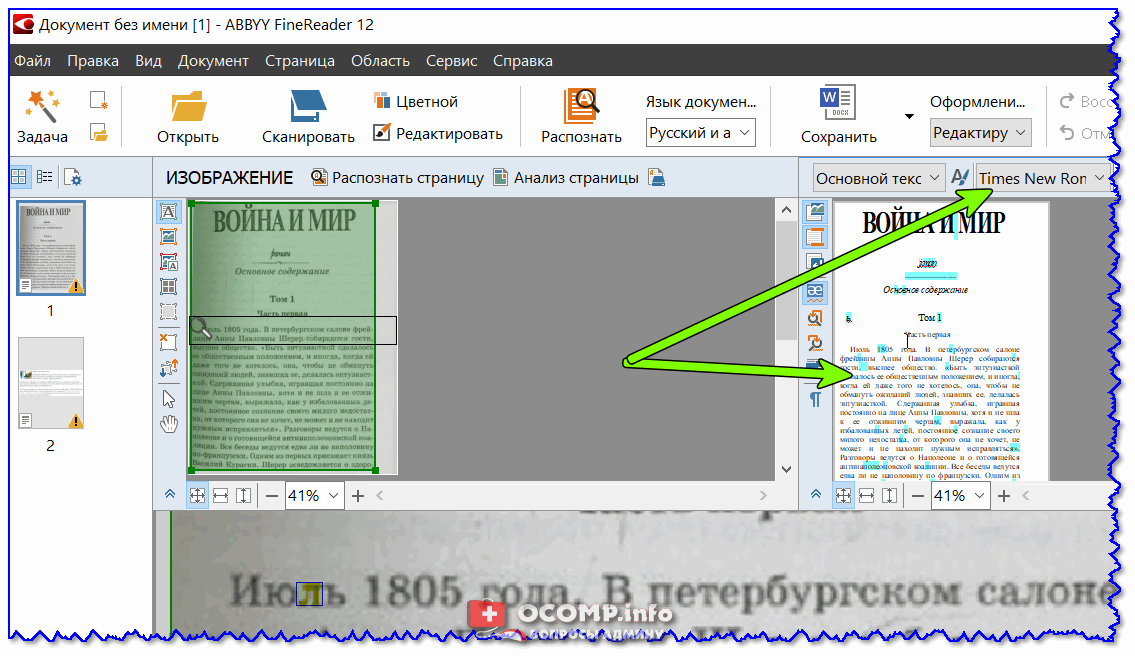Open the Область menu
The width and height of the screenshot is (1135, 656).
tap(381, 61)
